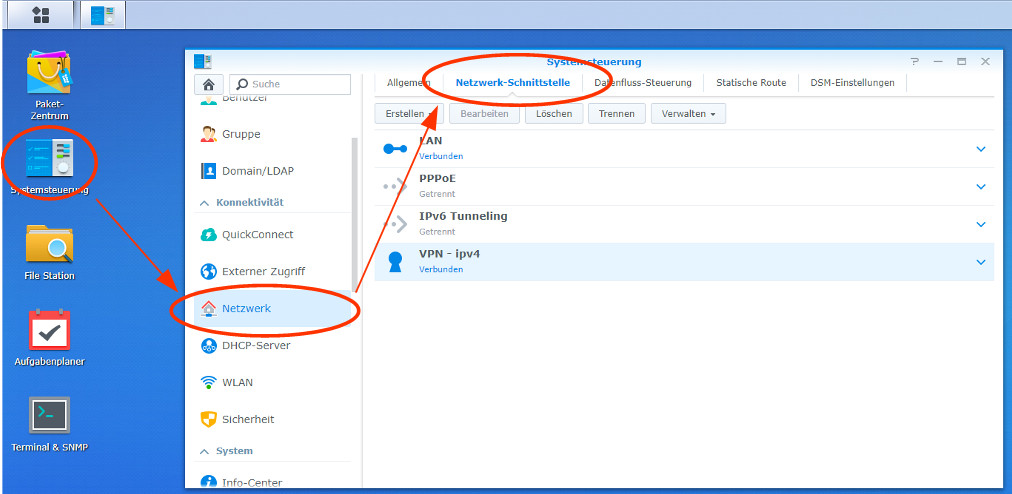
Task: Open DHCP-Server in sidebar
Action: (x=256, y=345)
